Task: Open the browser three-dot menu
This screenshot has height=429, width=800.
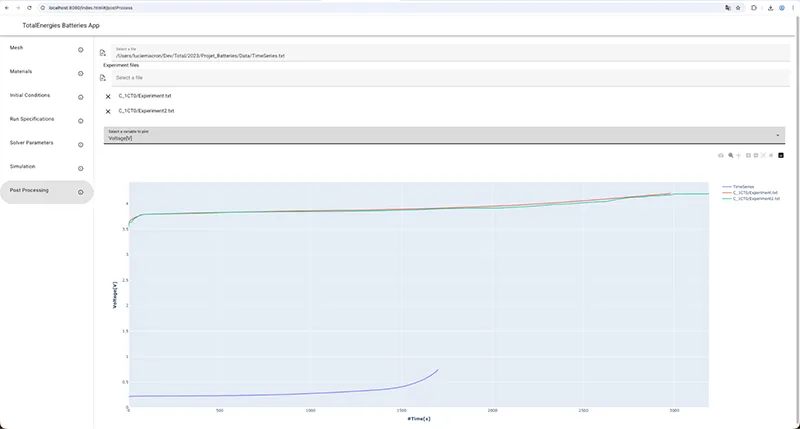Action: [792, 8]
